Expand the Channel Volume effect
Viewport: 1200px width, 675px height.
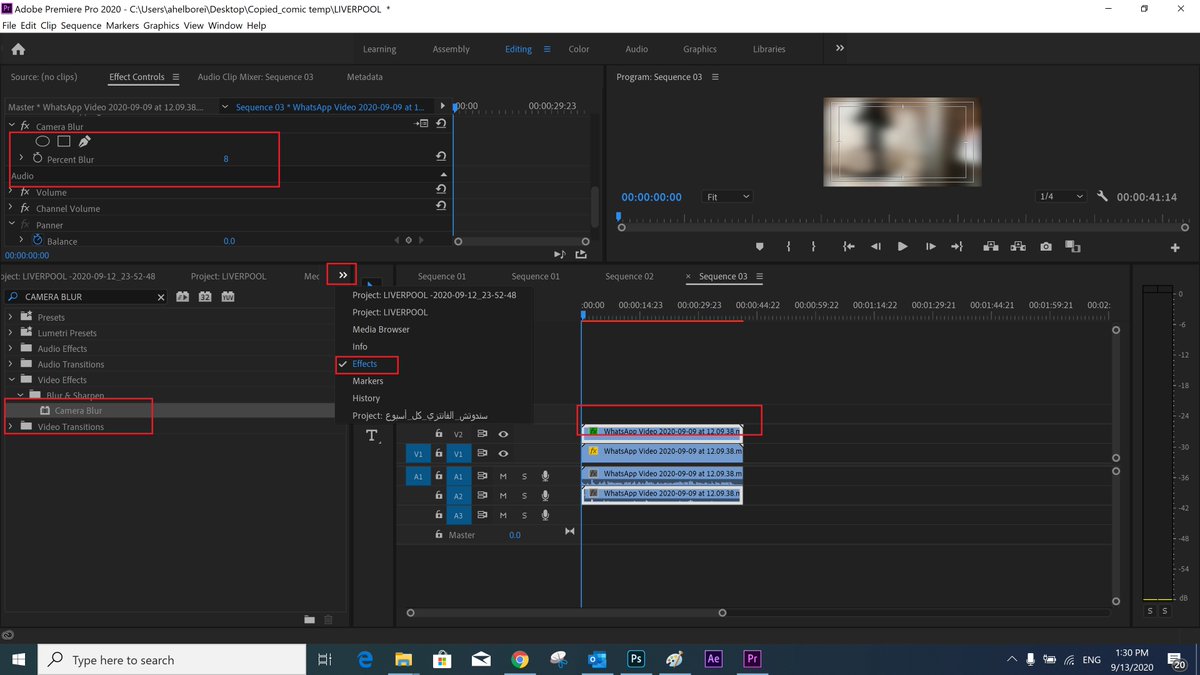(12, 208)
